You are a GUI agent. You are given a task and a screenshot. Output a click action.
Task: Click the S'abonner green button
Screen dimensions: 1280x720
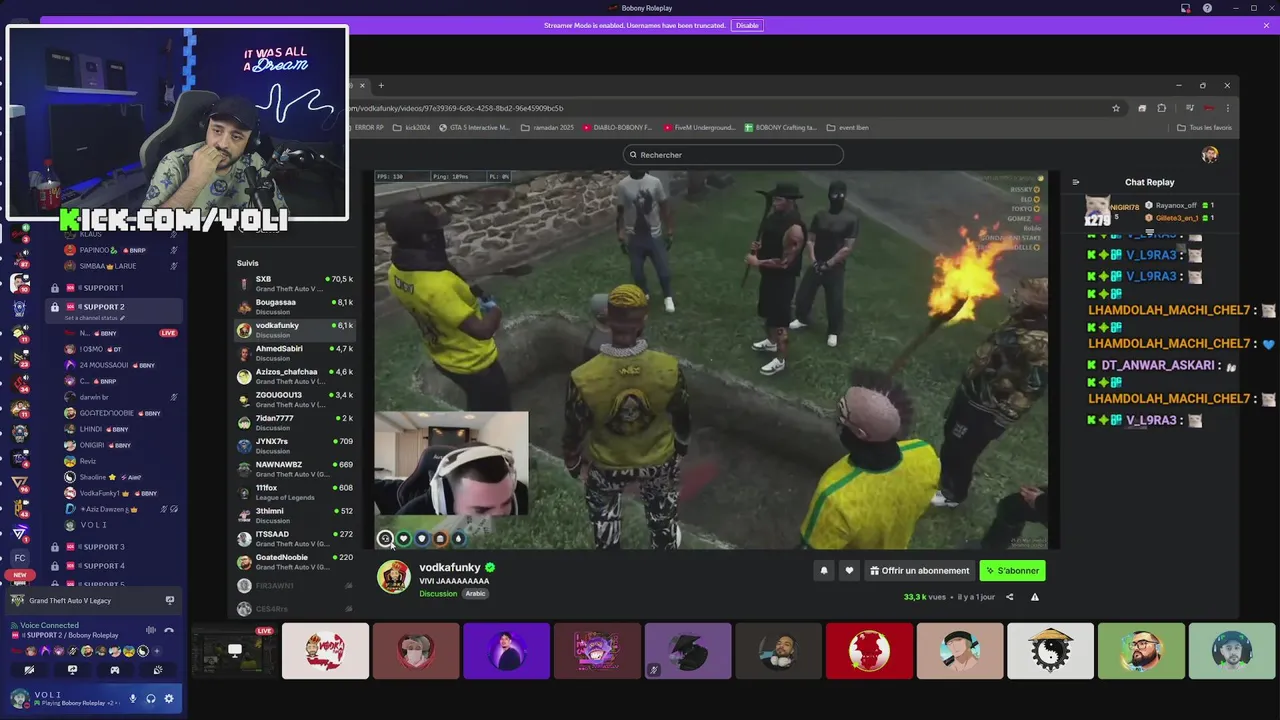coord(1012,571)
